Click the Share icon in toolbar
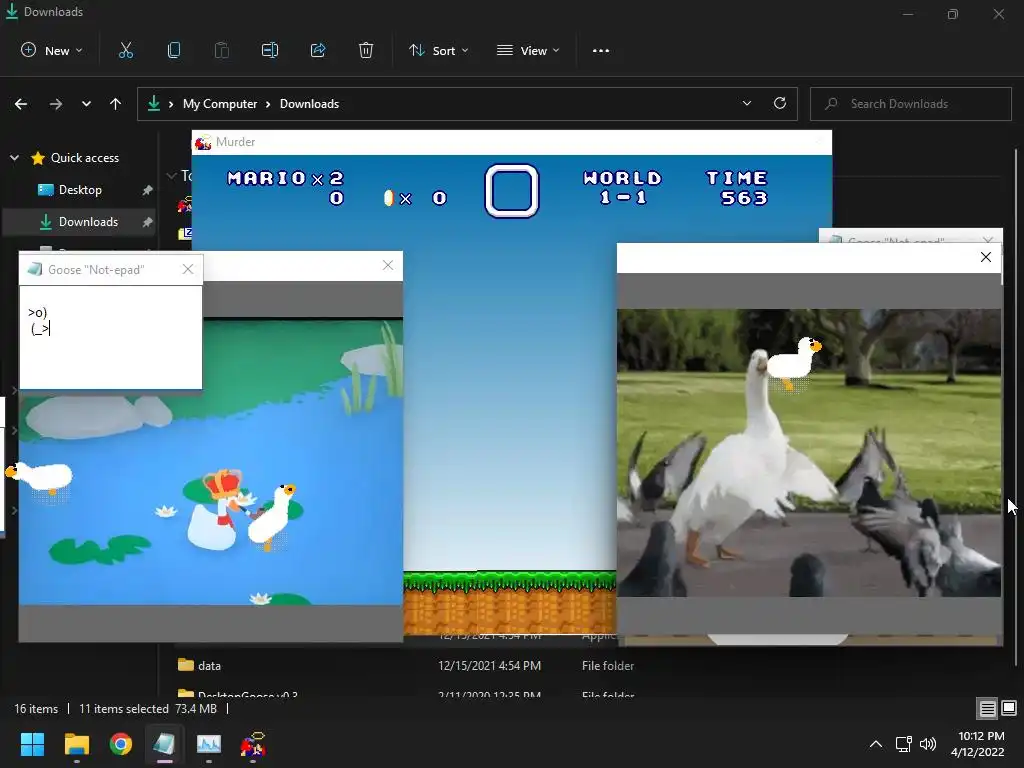The image size is (1024, 768). point(318,50)
